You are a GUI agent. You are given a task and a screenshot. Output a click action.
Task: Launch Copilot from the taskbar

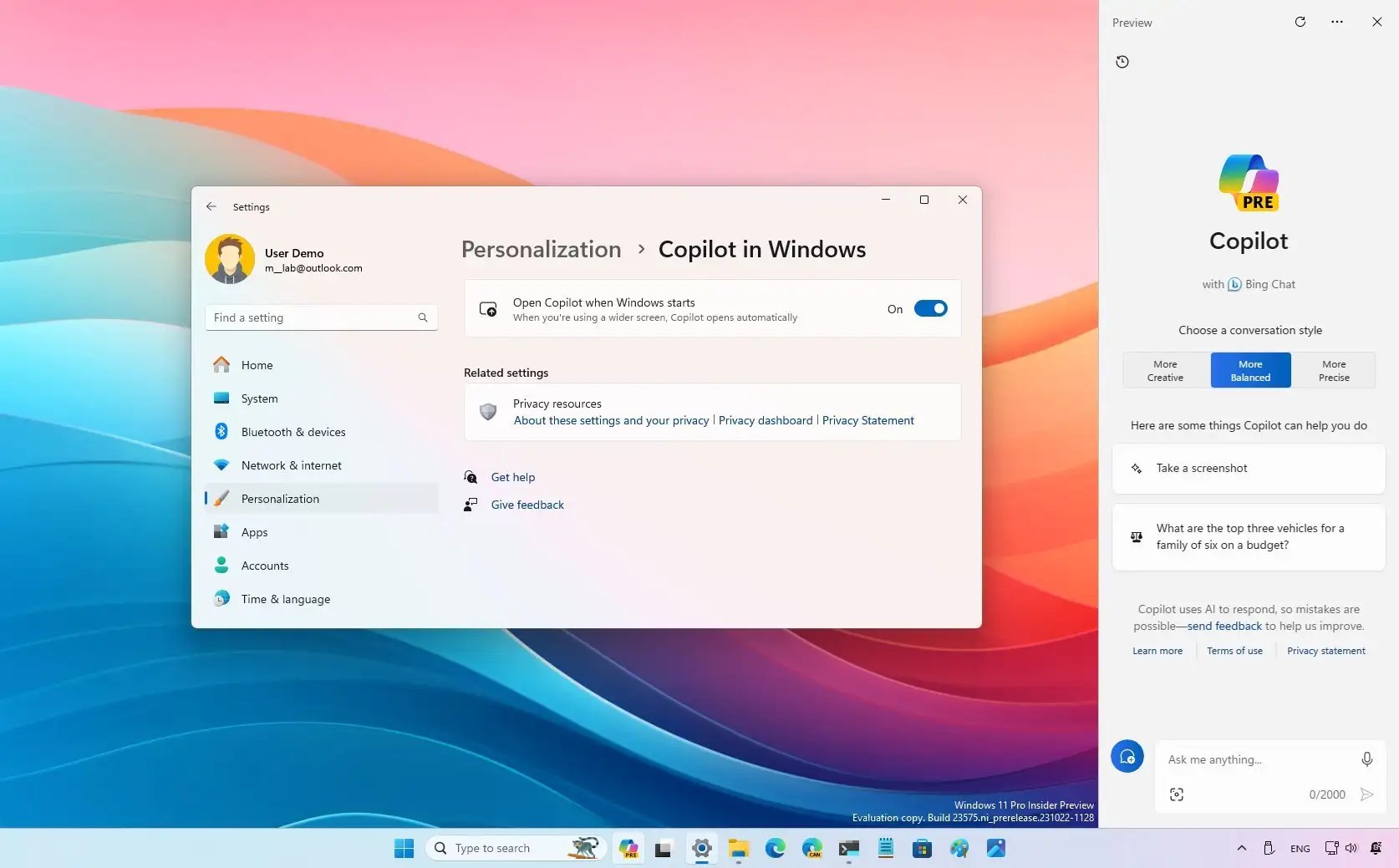[x=628, y=848]
